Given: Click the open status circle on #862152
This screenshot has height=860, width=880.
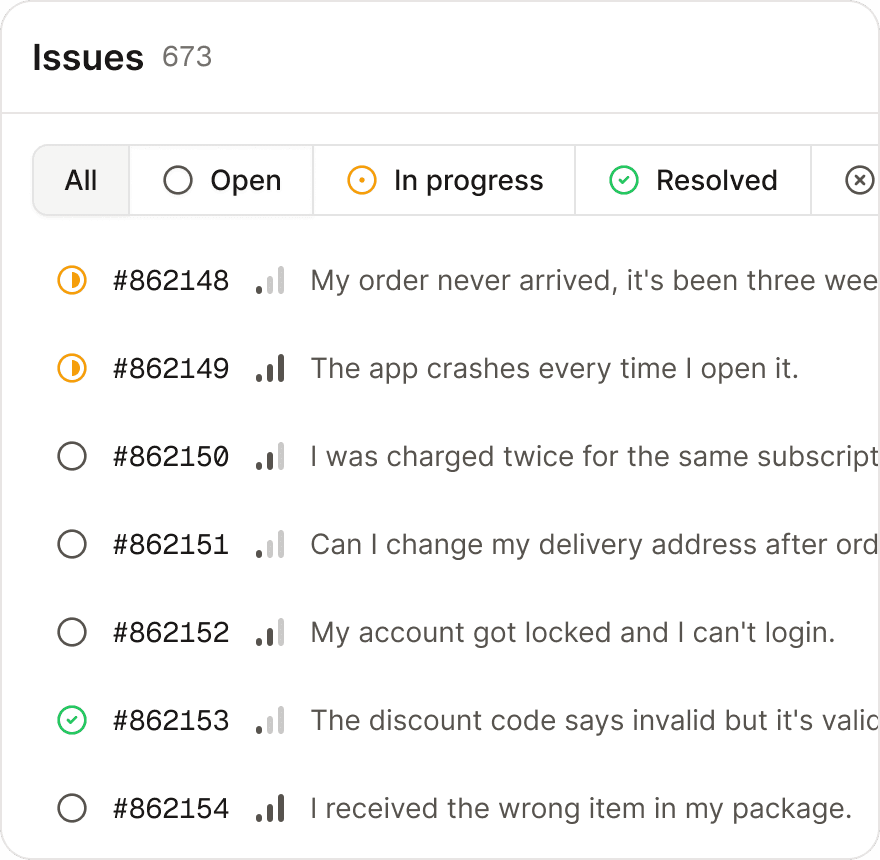Looking at the screenshot, I should pyautogui.click(x=72, y=632).
